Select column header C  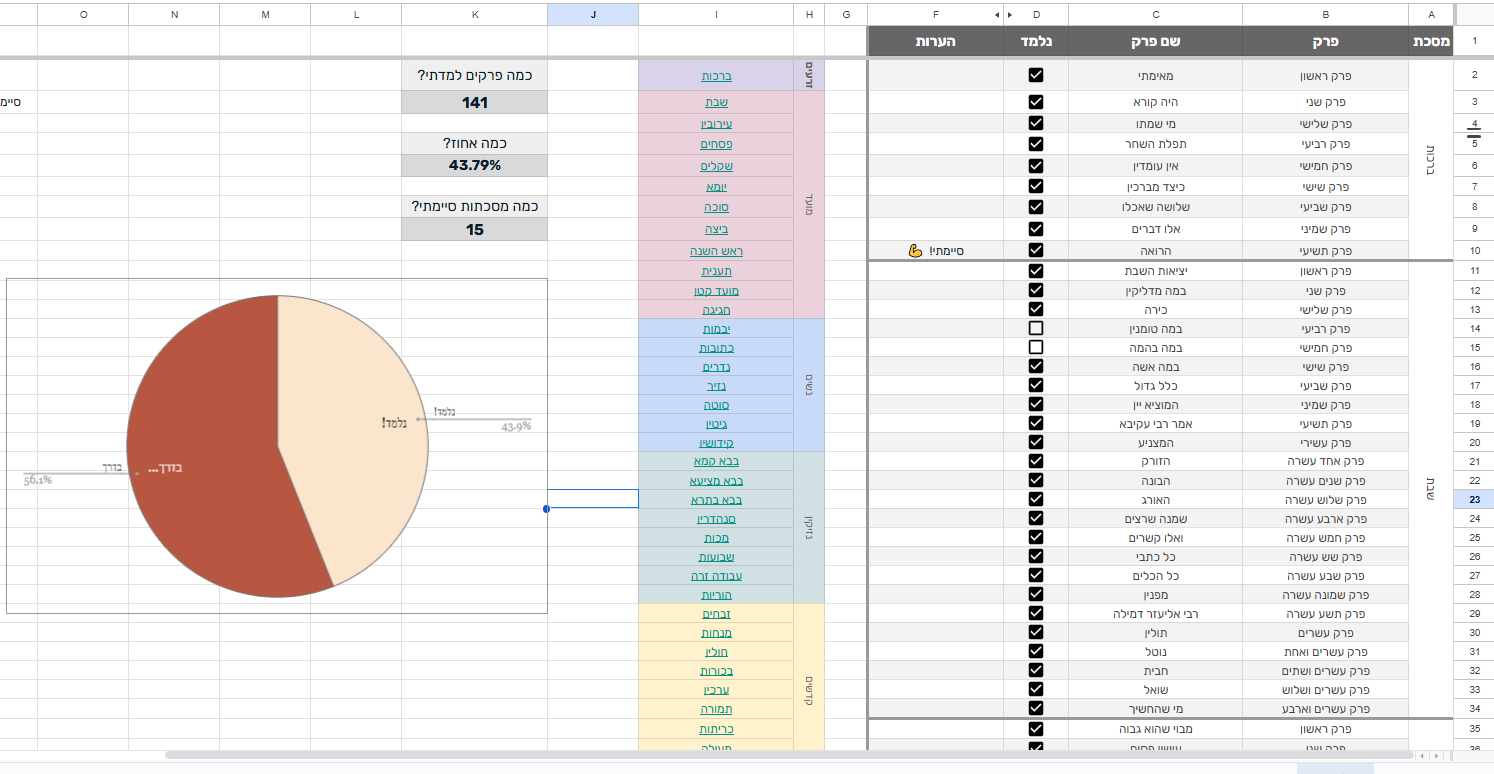(x=1156, y=15)
